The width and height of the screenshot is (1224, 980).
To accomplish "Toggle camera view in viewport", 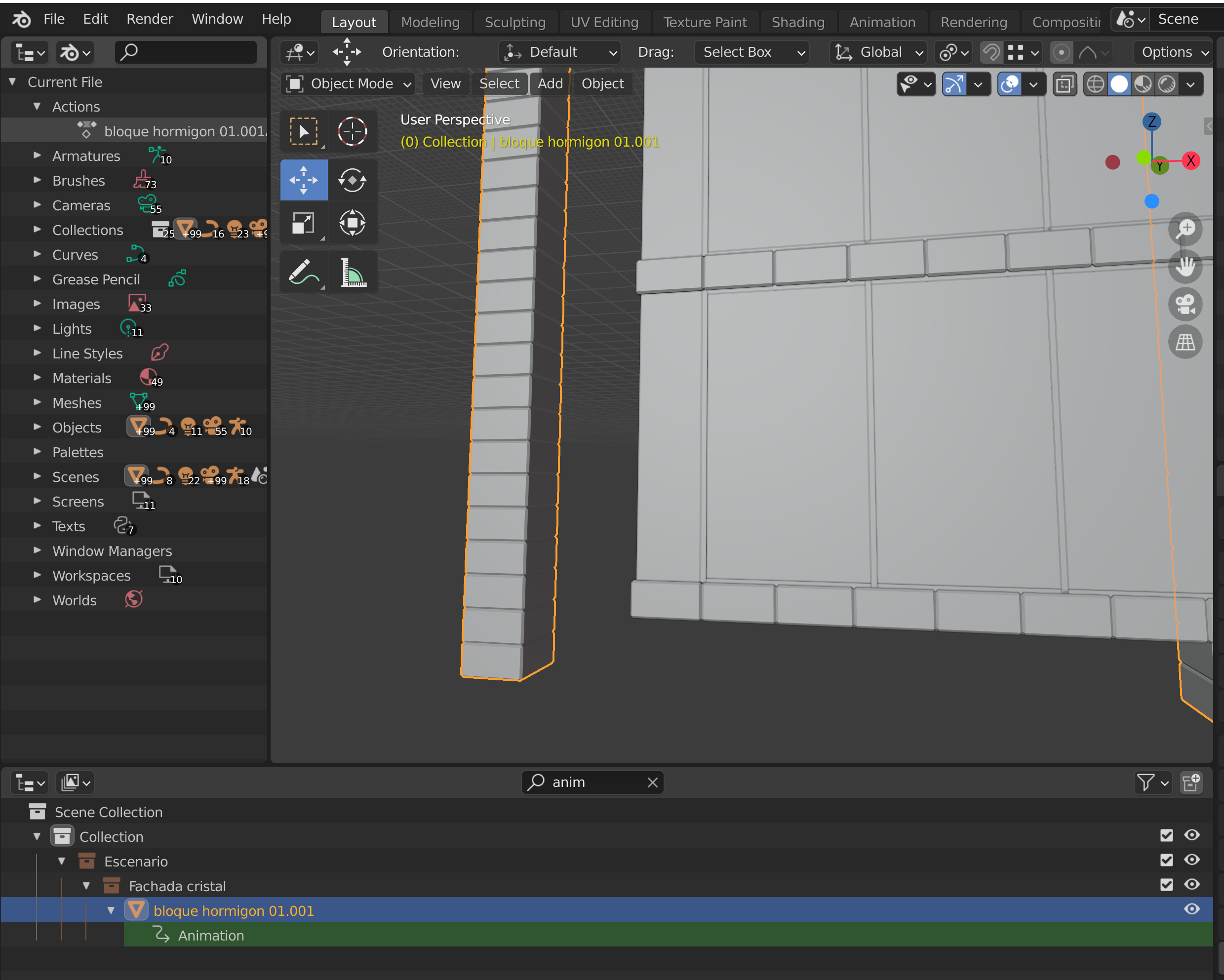I will [1185, 304].
